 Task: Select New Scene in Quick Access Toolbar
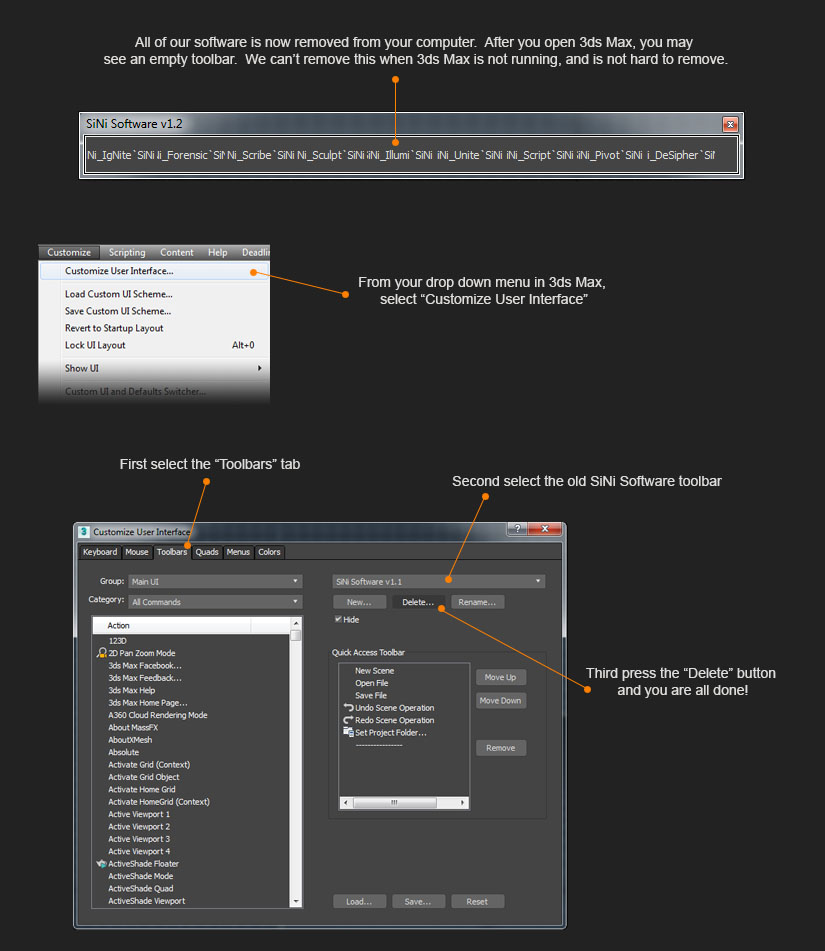click(x=374, y=671)
